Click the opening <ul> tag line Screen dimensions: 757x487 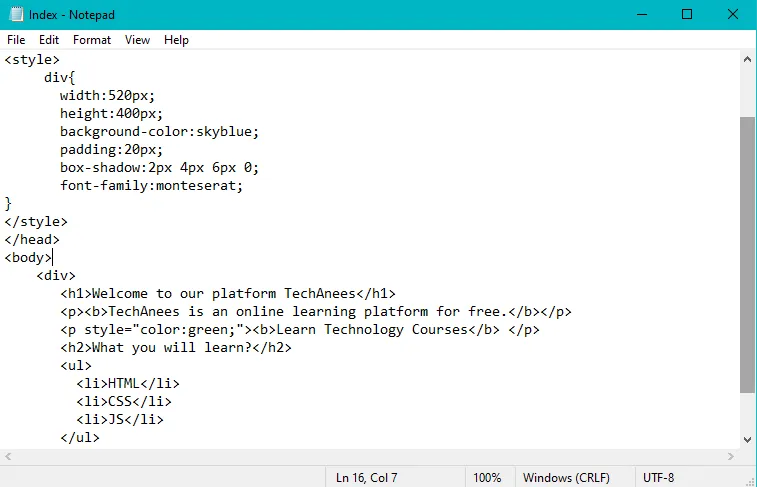pos(76,365)
